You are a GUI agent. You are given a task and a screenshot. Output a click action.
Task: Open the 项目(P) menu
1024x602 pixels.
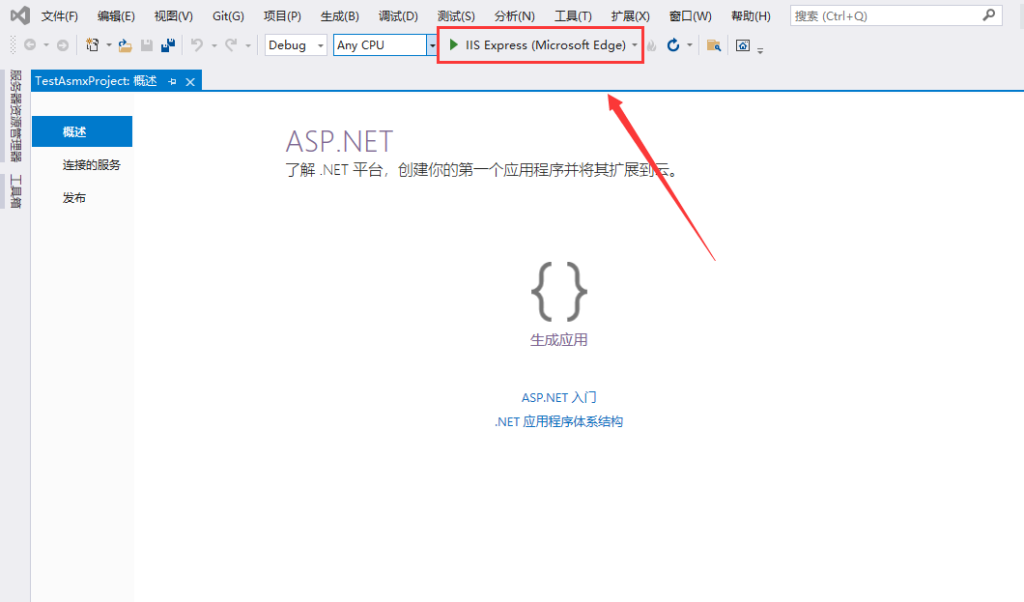282,16
